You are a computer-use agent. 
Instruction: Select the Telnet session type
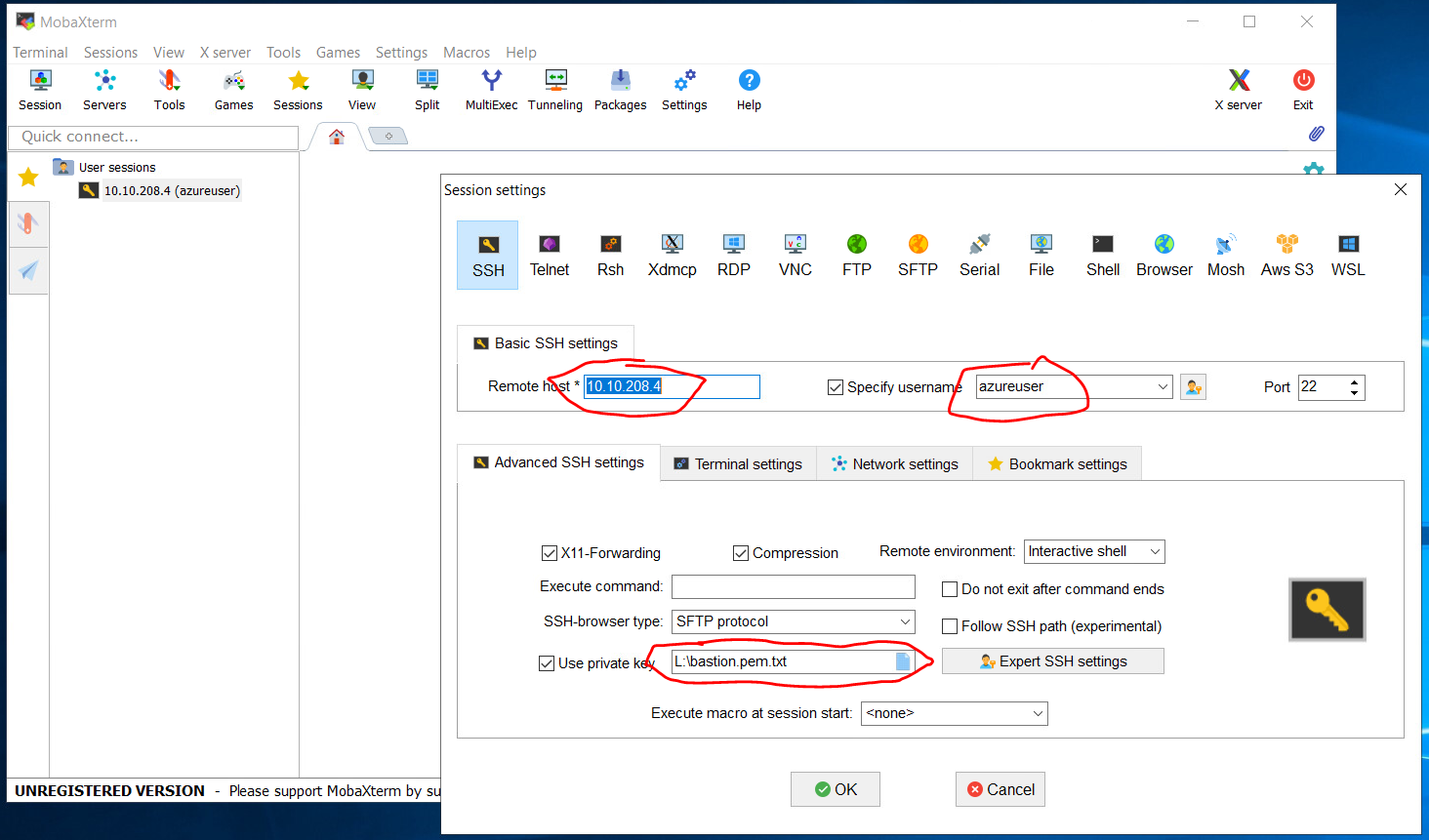point(550,256)
